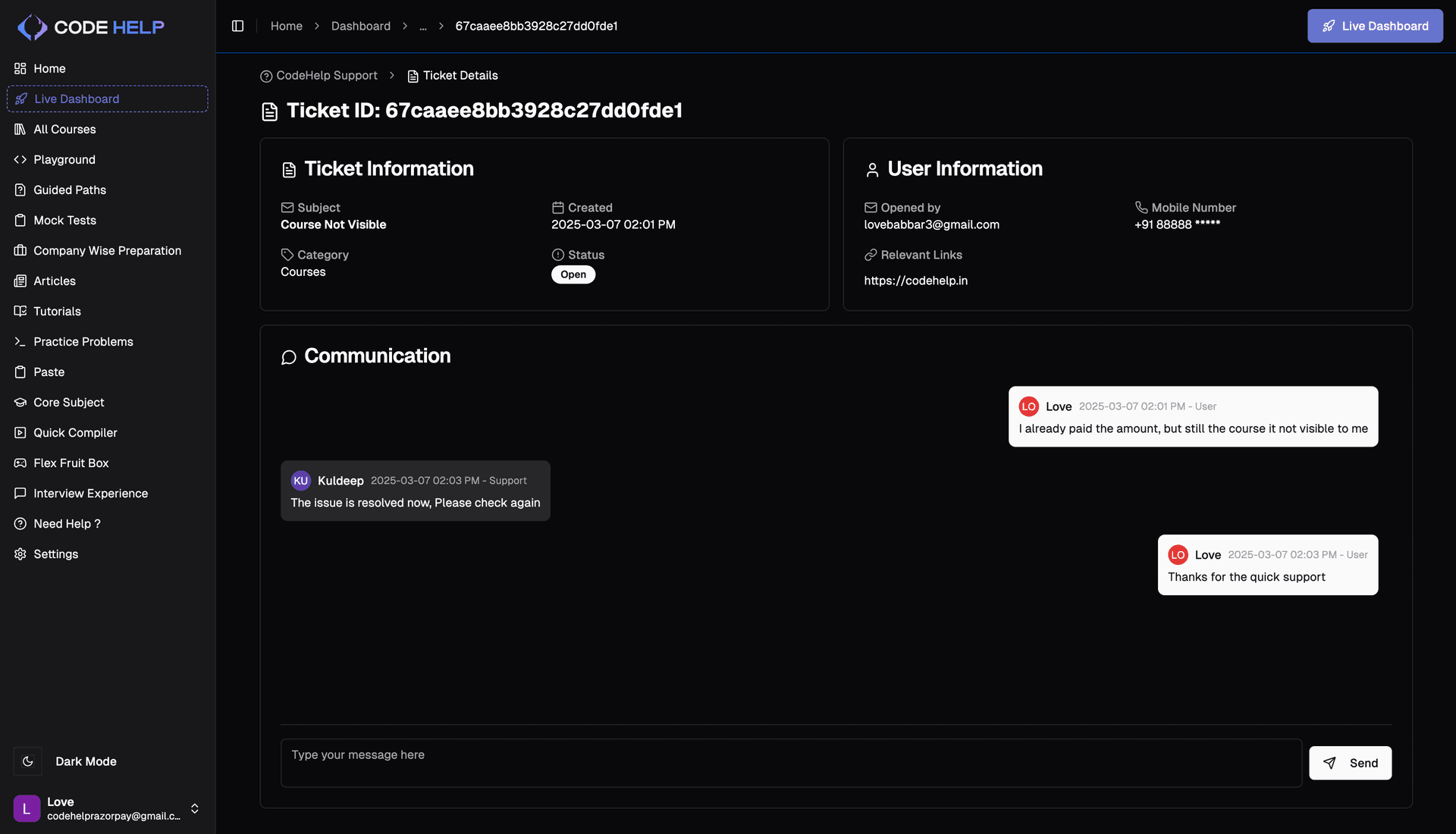The width and height of the screenshot is (1456, 834).
Task: Click the Dashboard breadcrumb link
Action: [x=360, y=26]
